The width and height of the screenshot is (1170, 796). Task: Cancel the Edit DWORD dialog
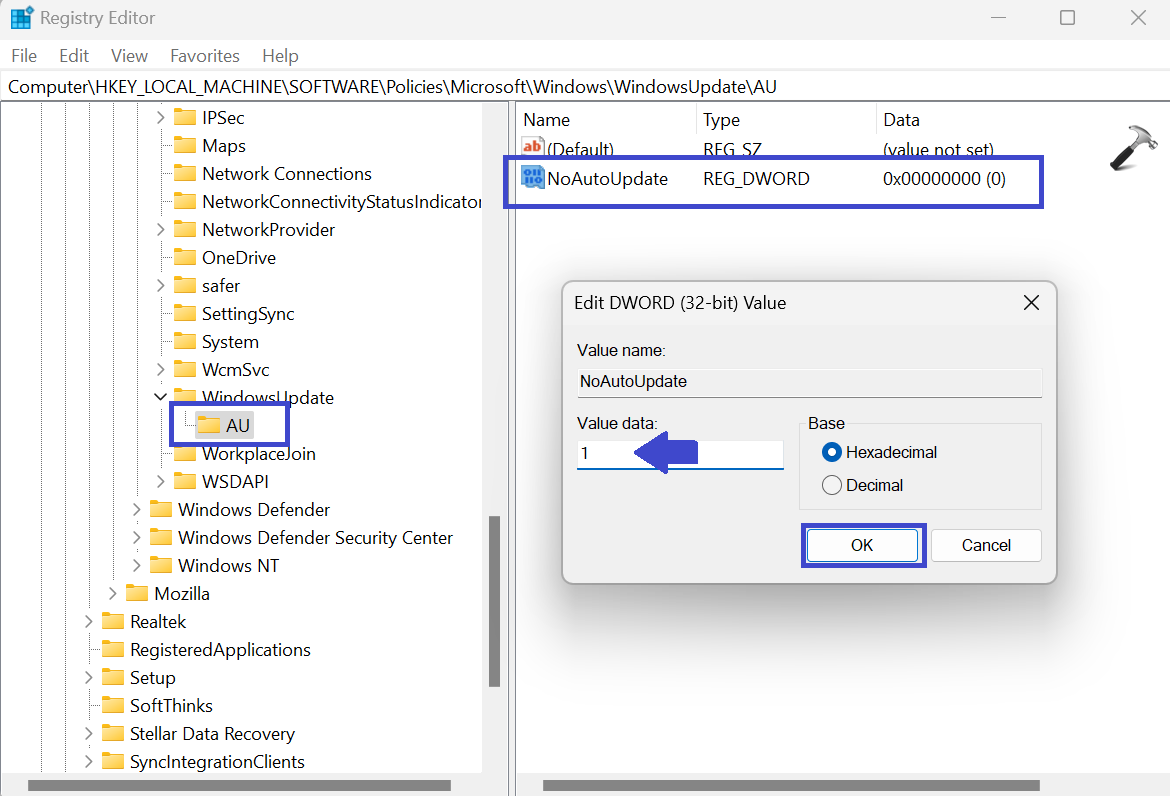pos(986,545)
